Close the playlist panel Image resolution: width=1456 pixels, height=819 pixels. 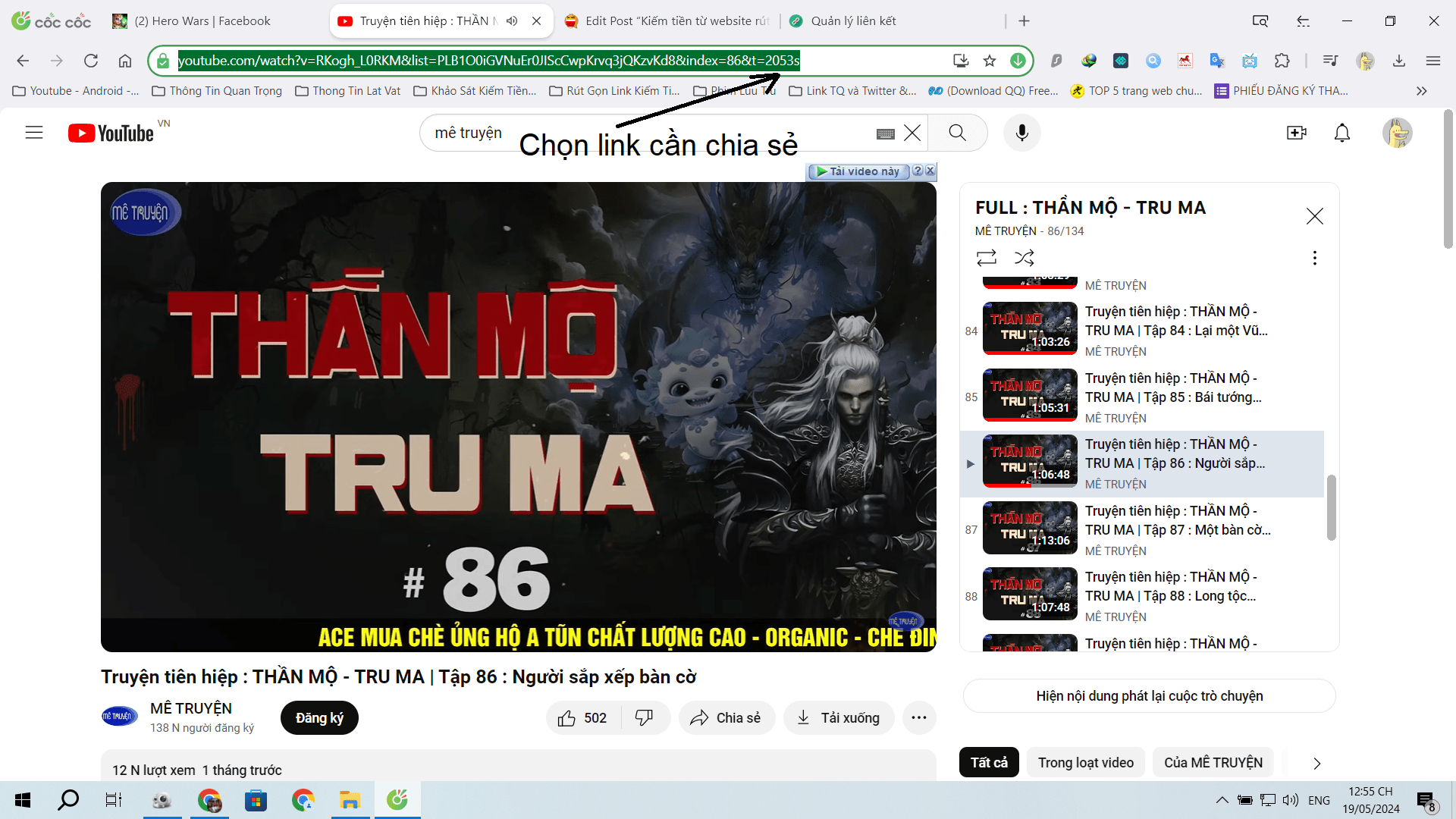coord(1314,216)
